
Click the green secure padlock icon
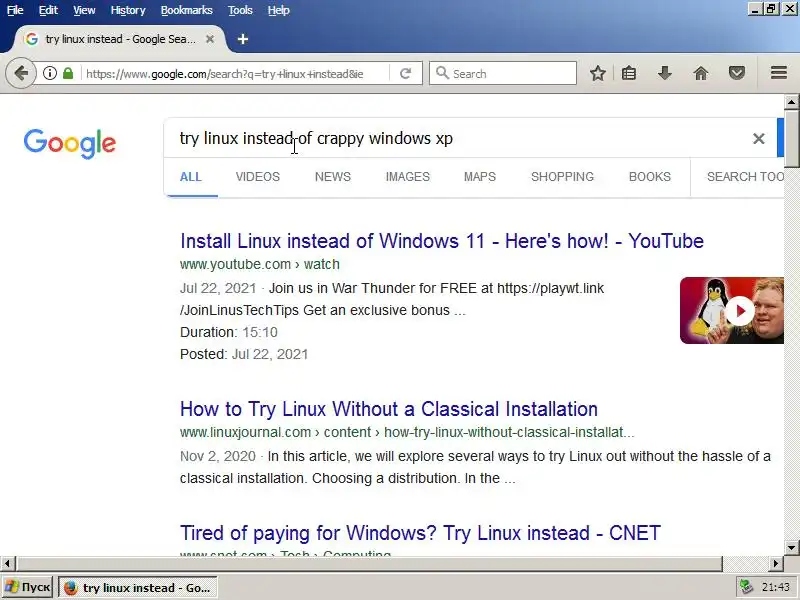coord(68,73)
